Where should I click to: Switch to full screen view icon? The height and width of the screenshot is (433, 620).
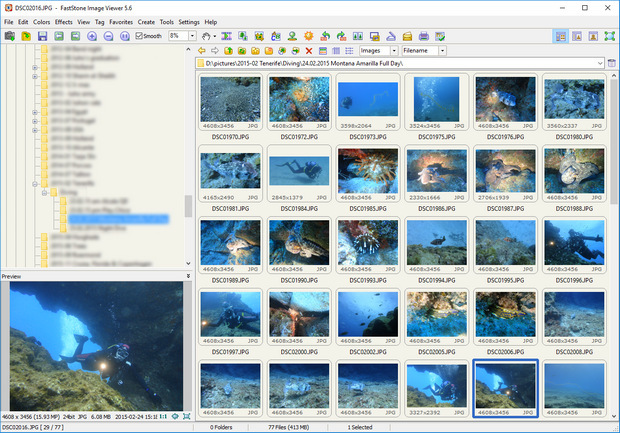click(x=609, y=36)
